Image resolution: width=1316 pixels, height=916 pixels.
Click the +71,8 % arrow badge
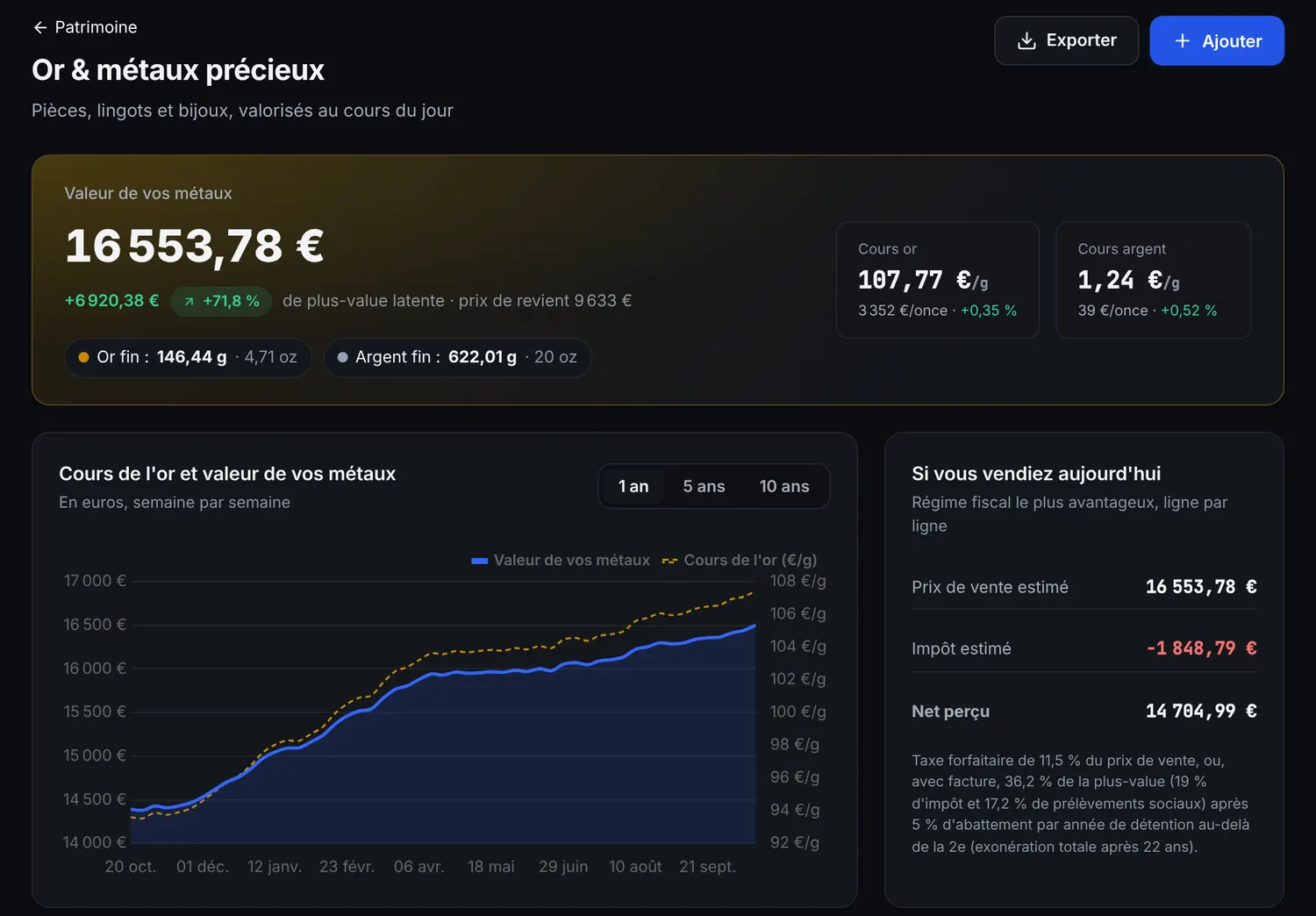[221, 301]
